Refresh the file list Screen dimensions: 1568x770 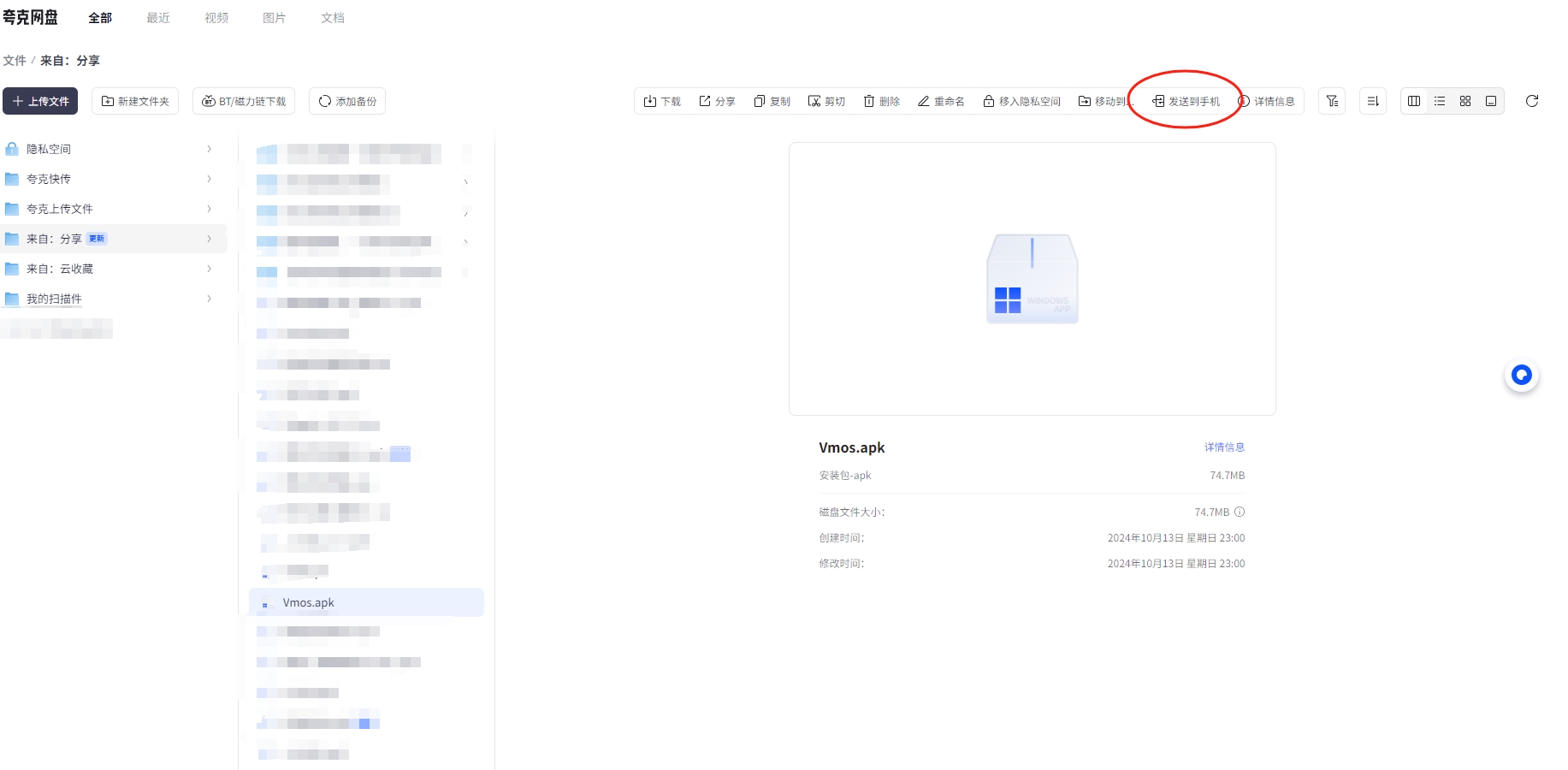[1532, 101]
